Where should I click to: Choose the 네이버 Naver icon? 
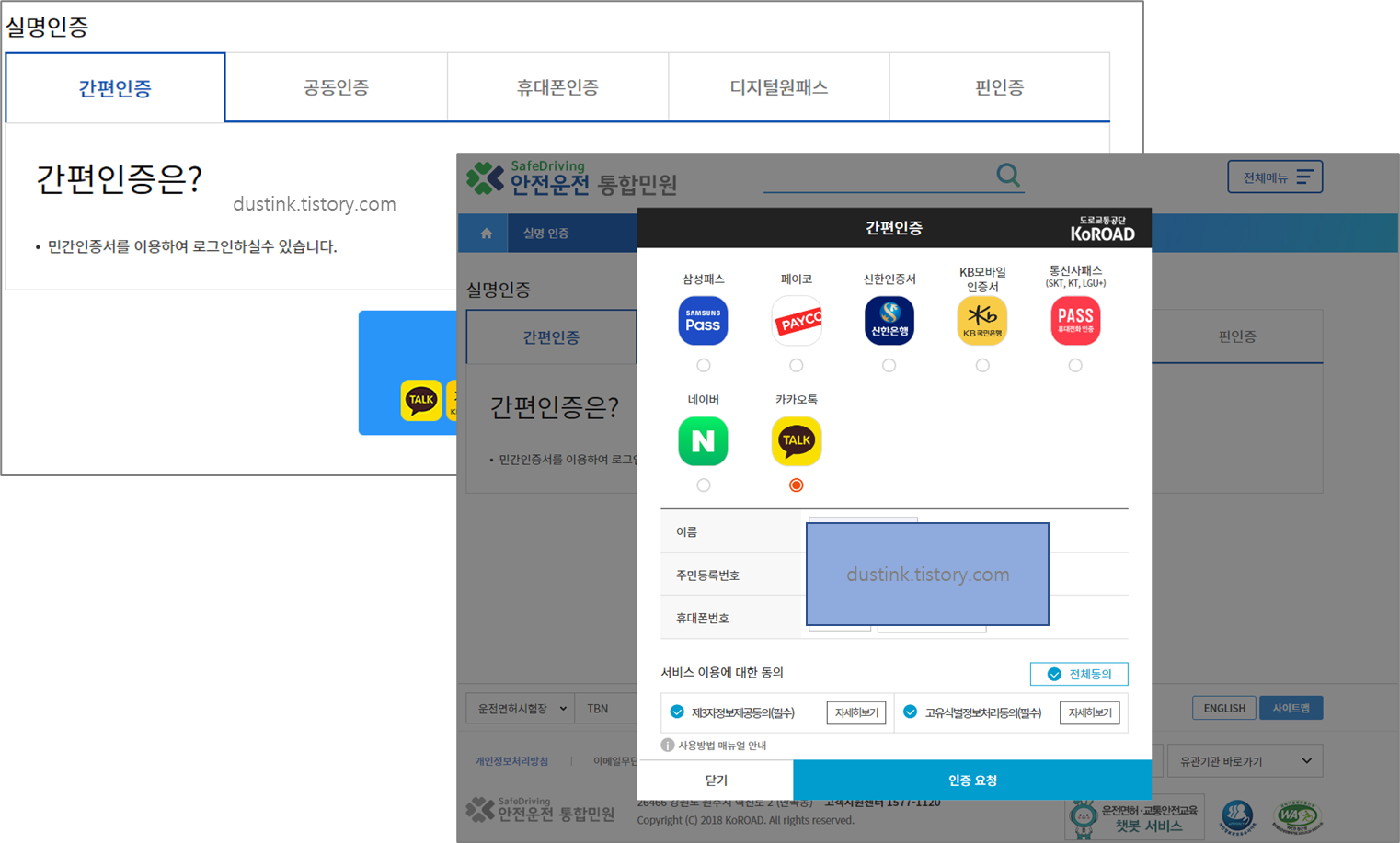(703, 441)
